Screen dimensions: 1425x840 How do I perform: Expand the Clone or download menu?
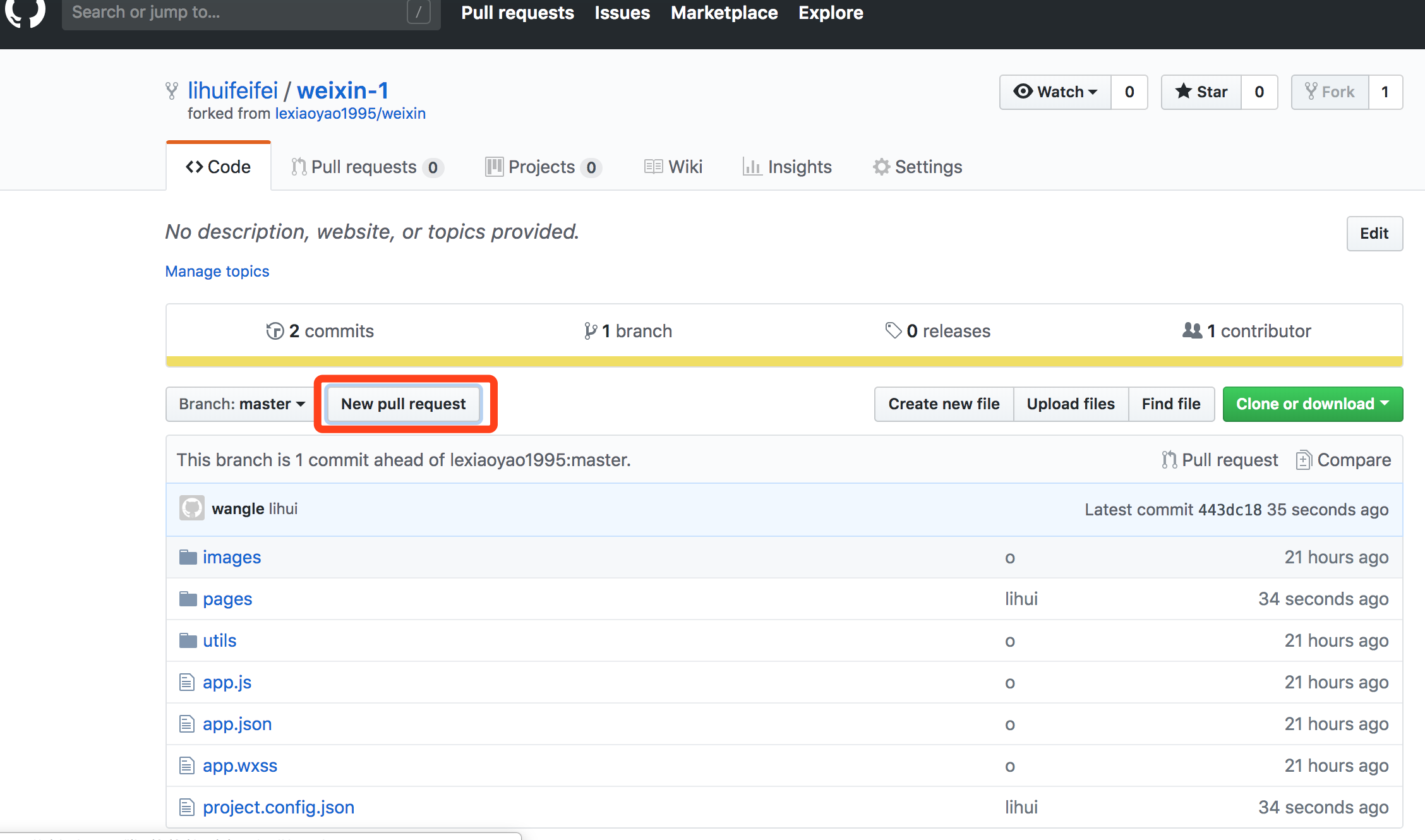[1313, 404]
